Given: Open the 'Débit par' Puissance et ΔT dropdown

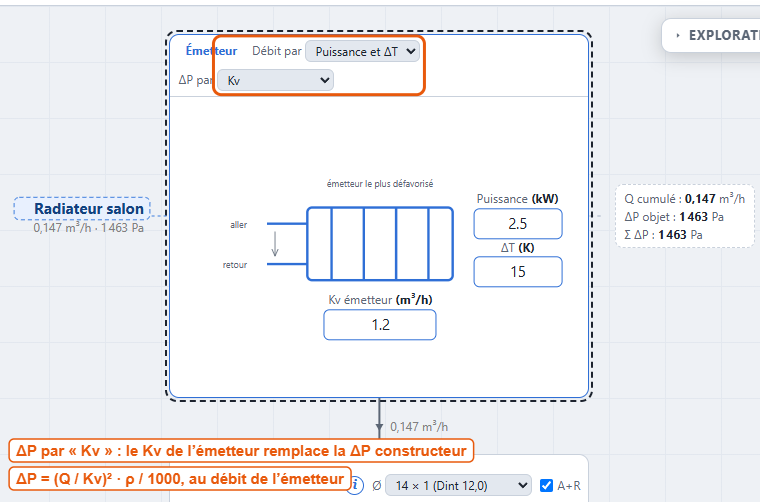Looking at the screenshot, I should point(363,51).
